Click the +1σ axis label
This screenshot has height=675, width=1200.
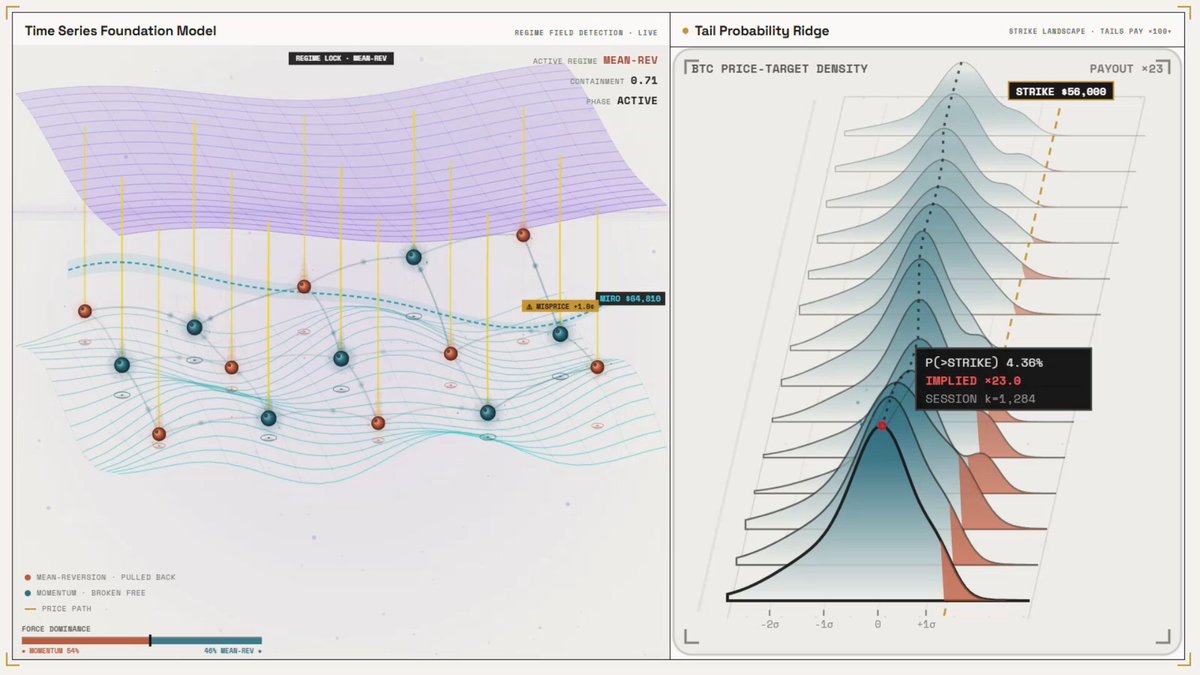pyautogui.click(x=926, y=624)
